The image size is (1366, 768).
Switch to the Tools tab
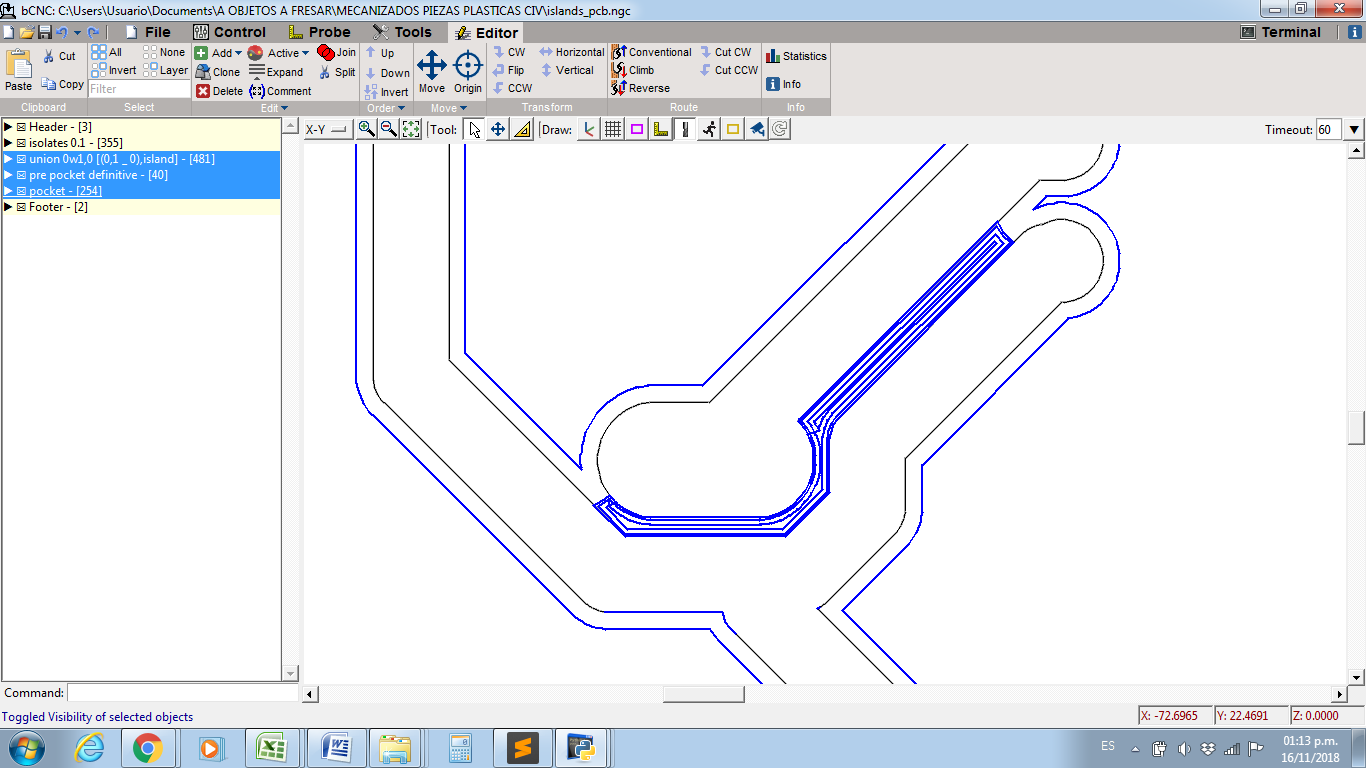click(402, 32)
